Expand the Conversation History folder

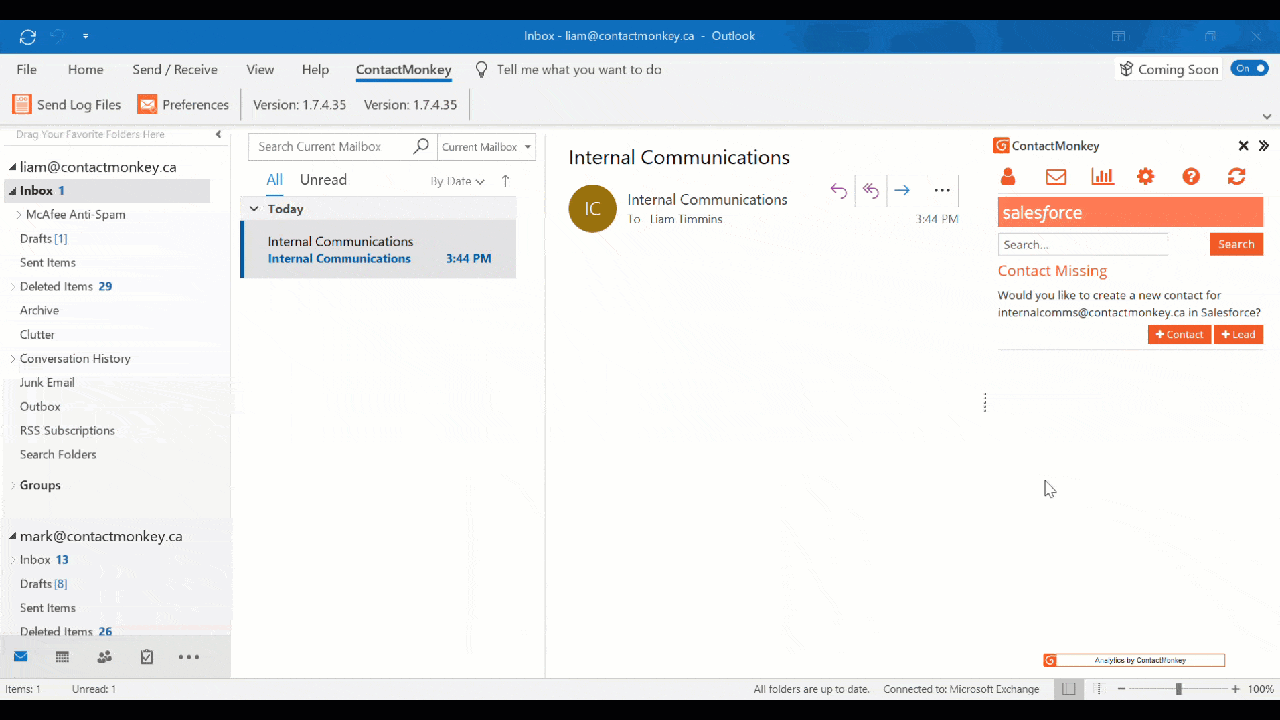pyautogui.click(x=13, y=359)
